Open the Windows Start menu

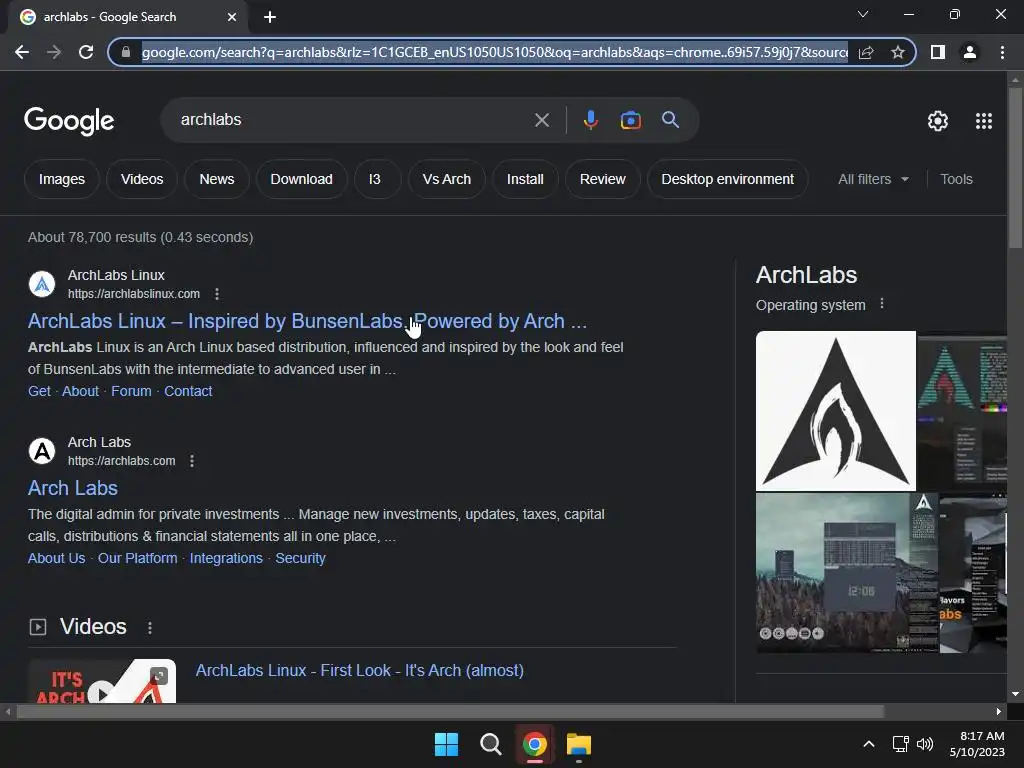(x=447, y=744)
